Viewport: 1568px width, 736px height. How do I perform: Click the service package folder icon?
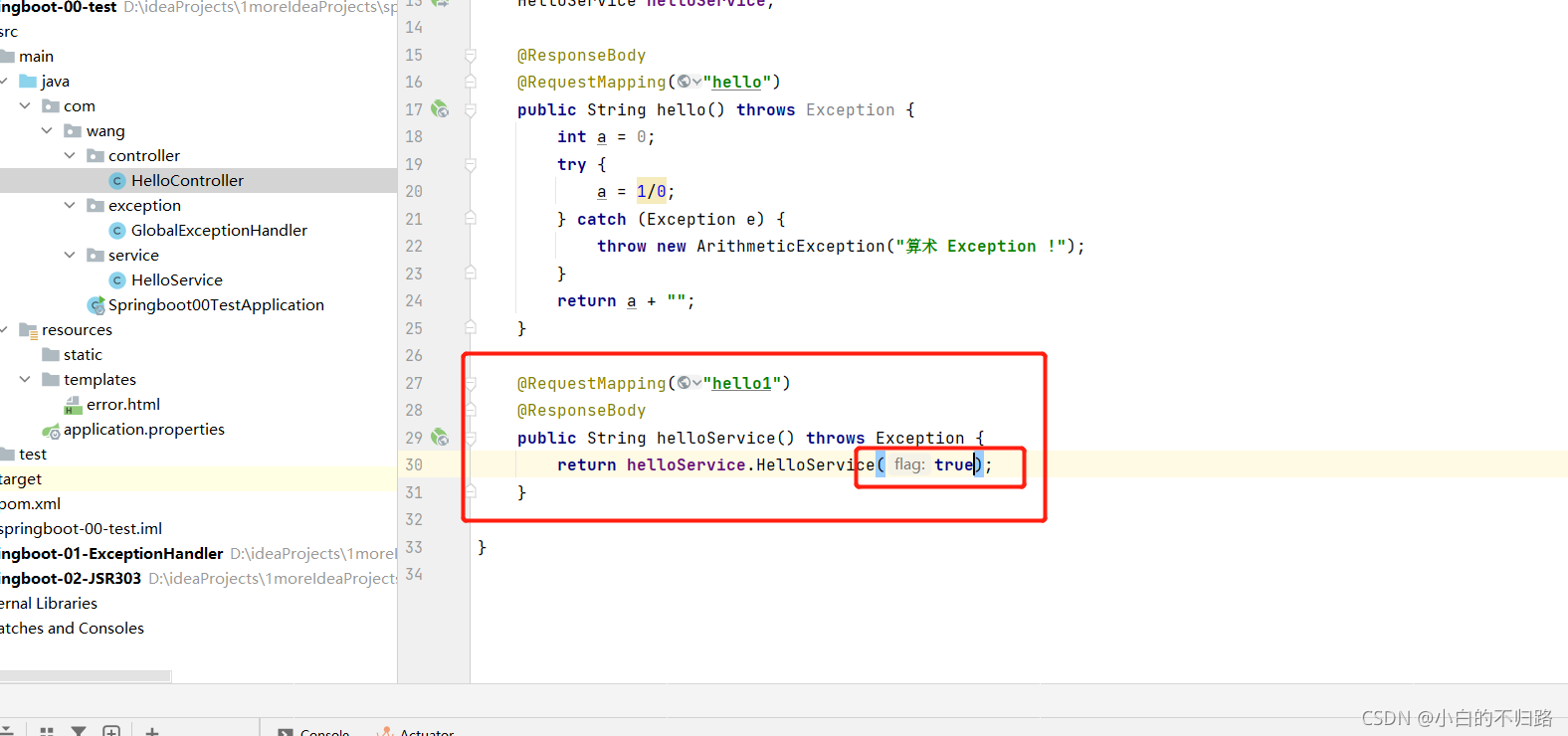[96, 256]
